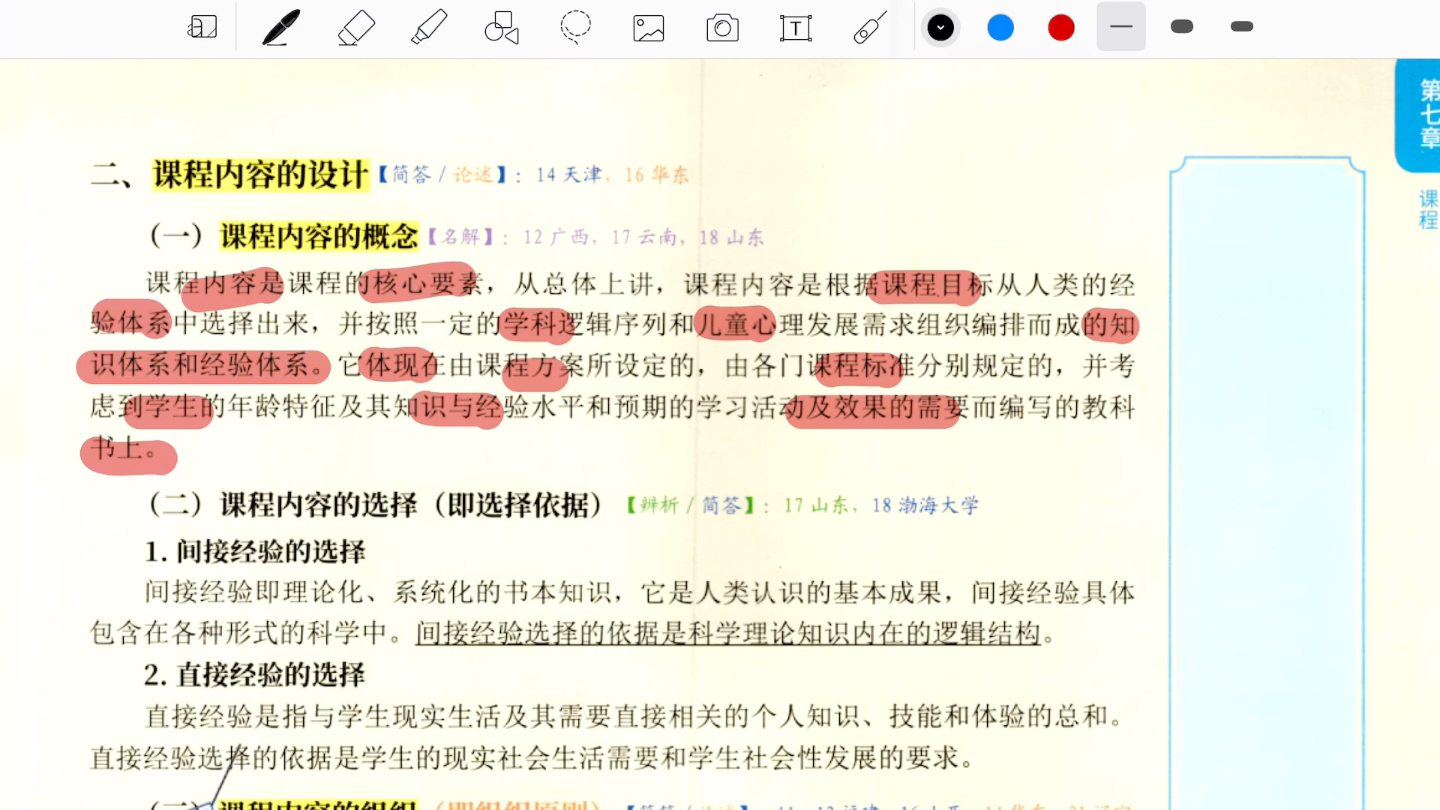
Task: Choose the blue pen color
Action: coord(1001,27)
